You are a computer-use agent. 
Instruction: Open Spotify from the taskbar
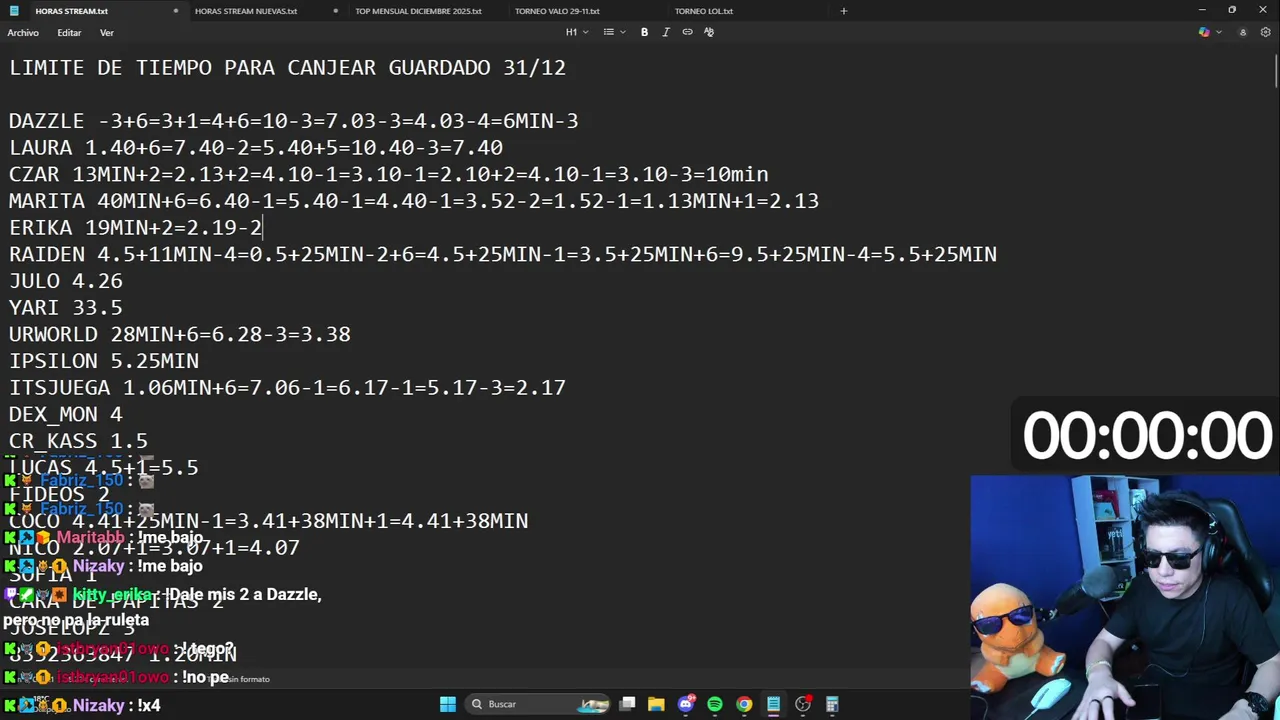[x=714, y=704]
